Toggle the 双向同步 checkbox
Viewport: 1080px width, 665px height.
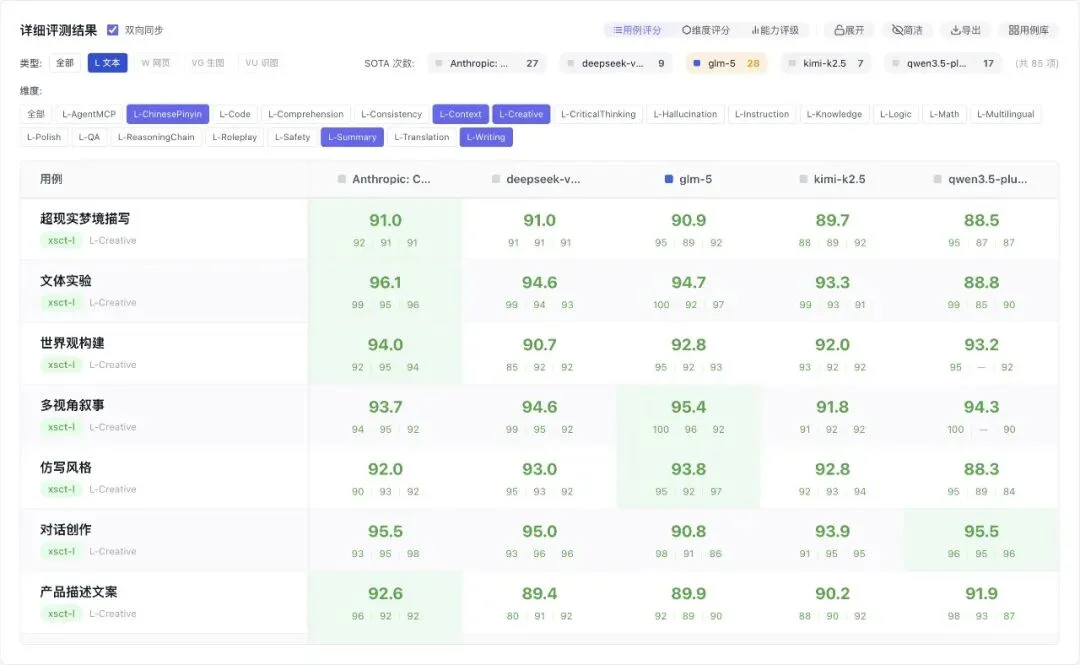click(113, 30)
